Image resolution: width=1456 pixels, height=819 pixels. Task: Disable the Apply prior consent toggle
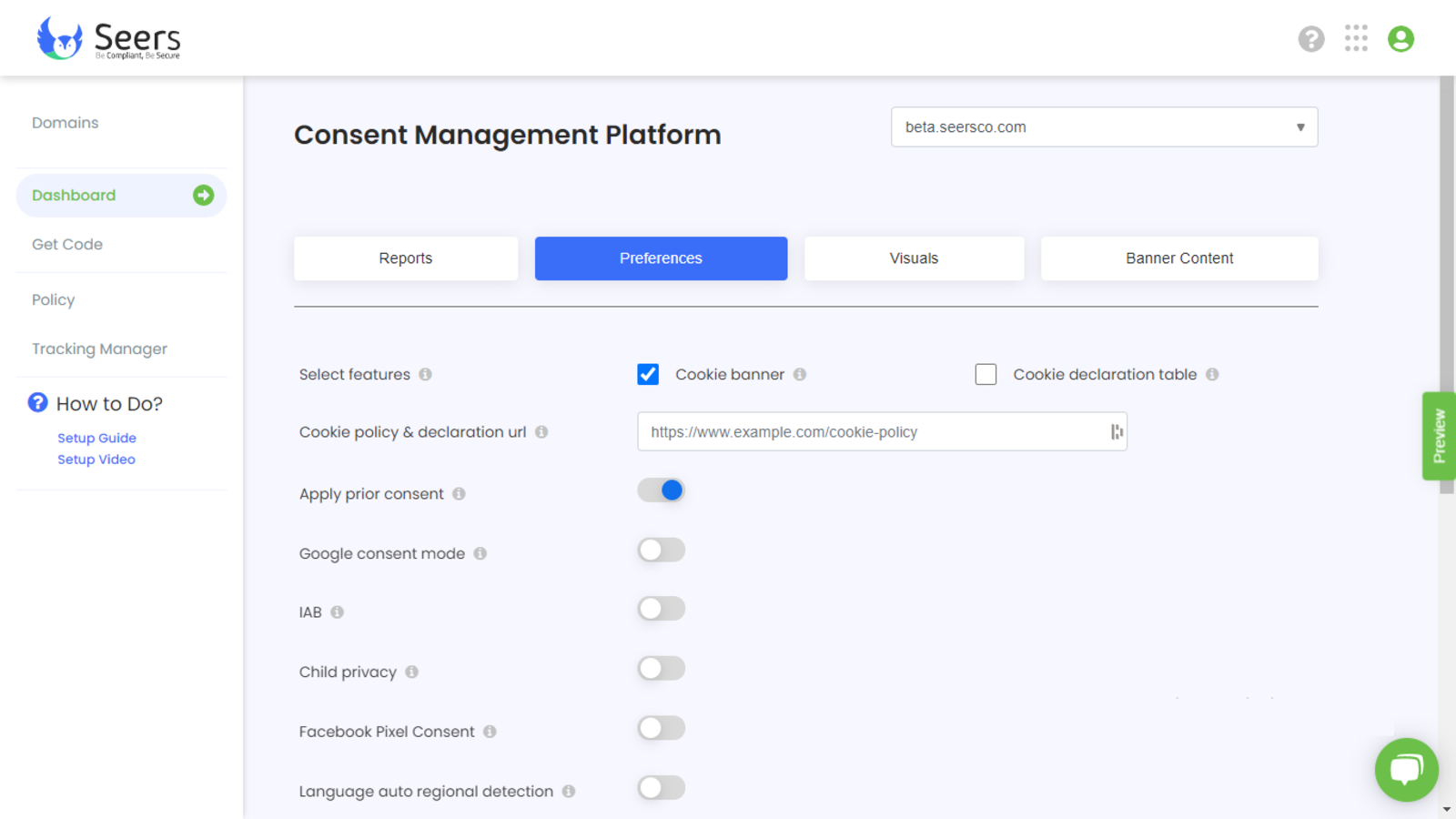click(661, 490)
